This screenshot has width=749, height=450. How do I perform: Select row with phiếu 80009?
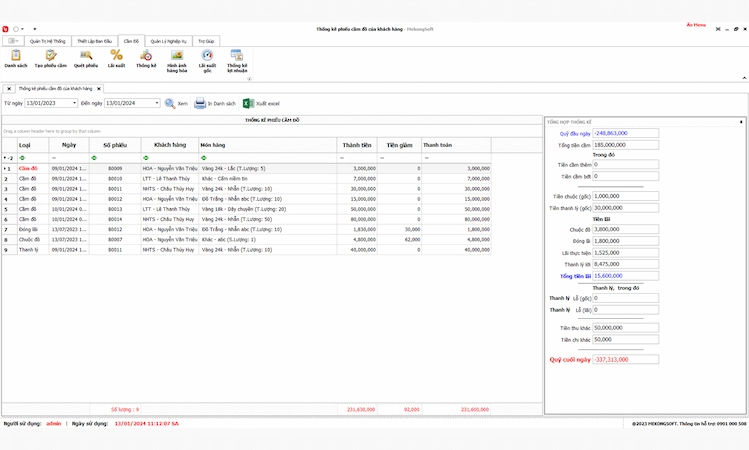click(x=246, y=169)
